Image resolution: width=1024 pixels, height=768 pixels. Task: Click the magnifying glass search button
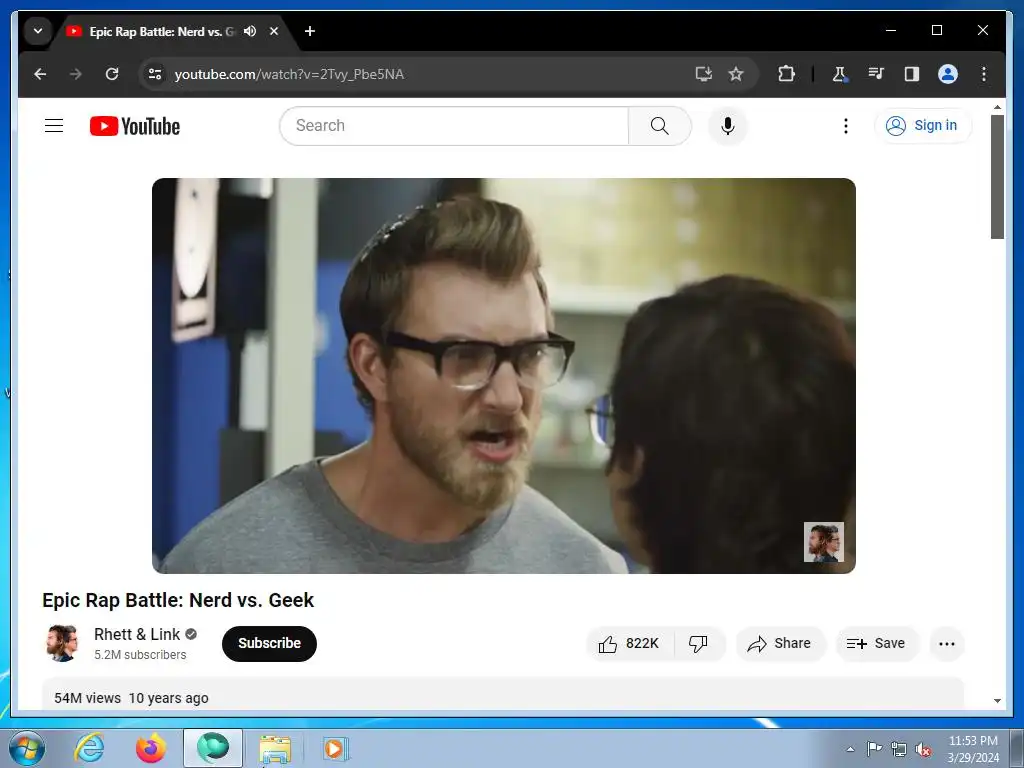(660, 125)
